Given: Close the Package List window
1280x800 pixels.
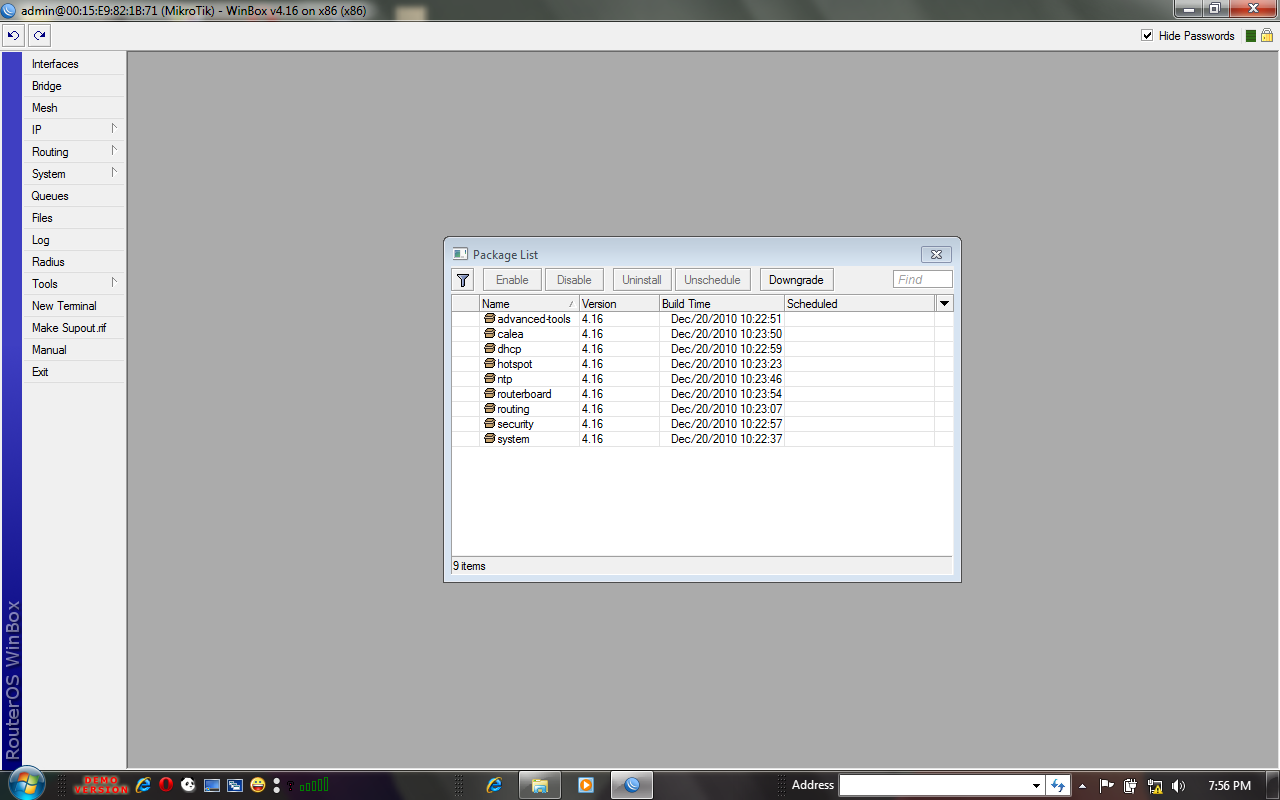Looking at the screenshot, I should [935, 255].
